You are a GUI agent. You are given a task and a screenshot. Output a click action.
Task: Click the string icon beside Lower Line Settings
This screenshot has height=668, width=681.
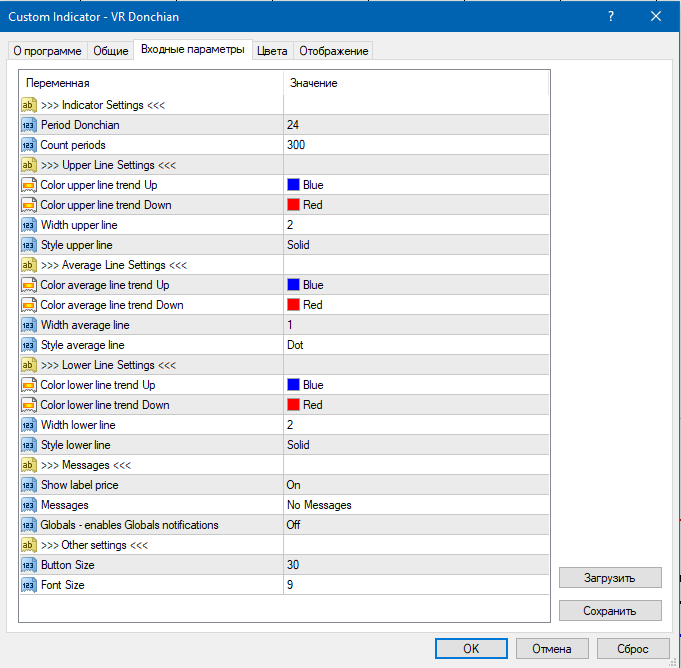(28, 365)
